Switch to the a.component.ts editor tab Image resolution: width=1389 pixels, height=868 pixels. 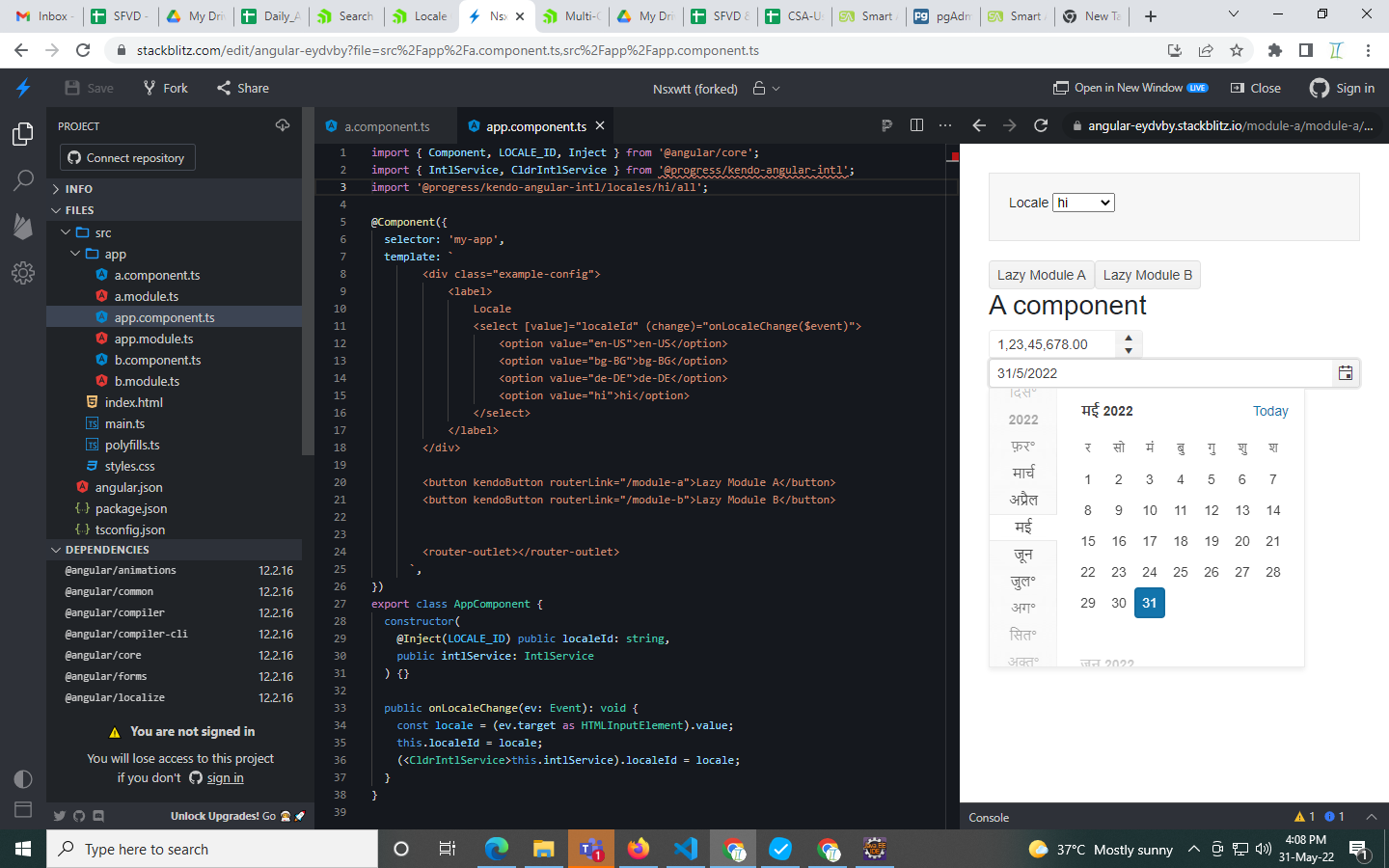click(x=386, y=126)
